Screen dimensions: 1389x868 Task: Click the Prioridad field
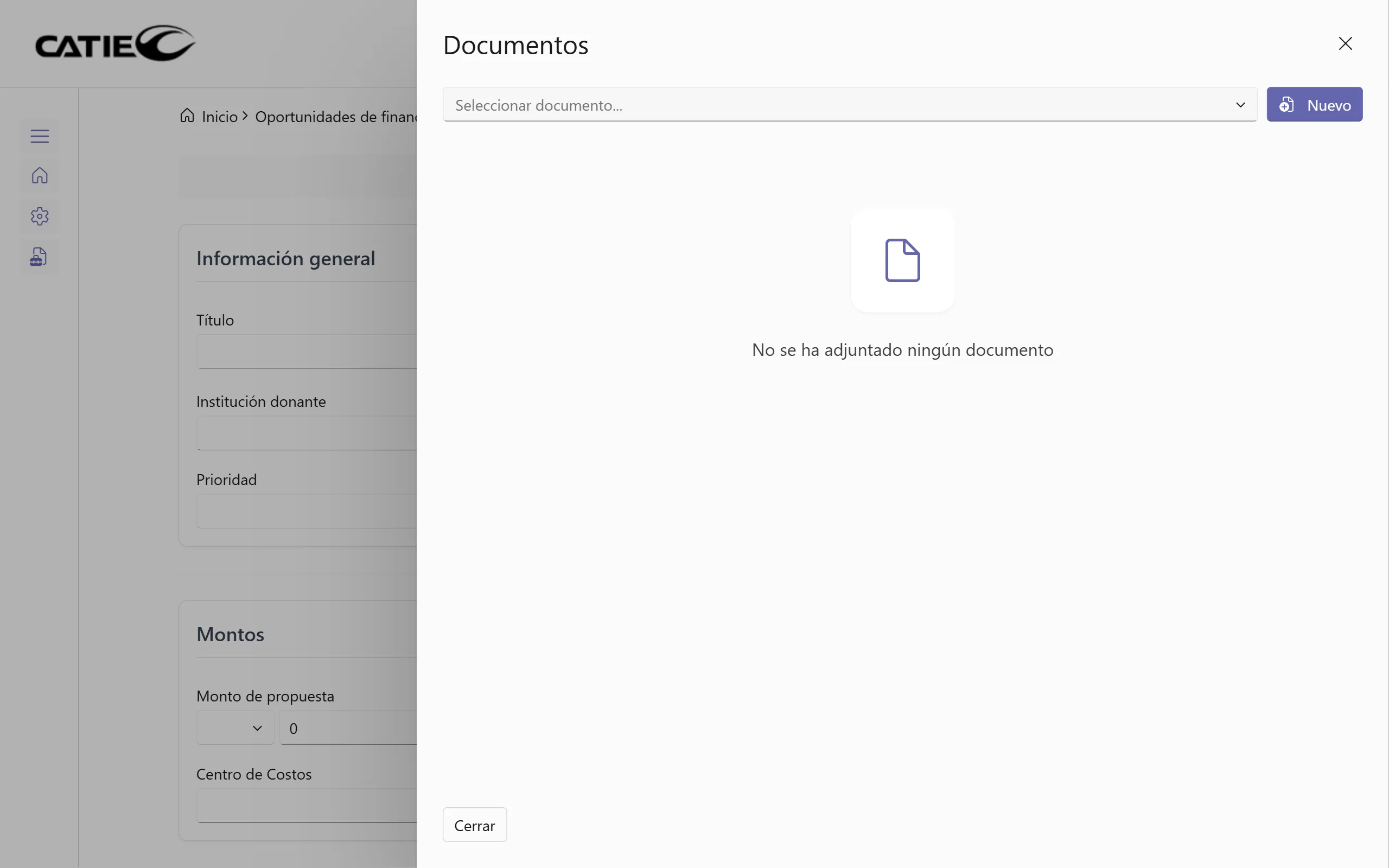(x=307, y=512)
